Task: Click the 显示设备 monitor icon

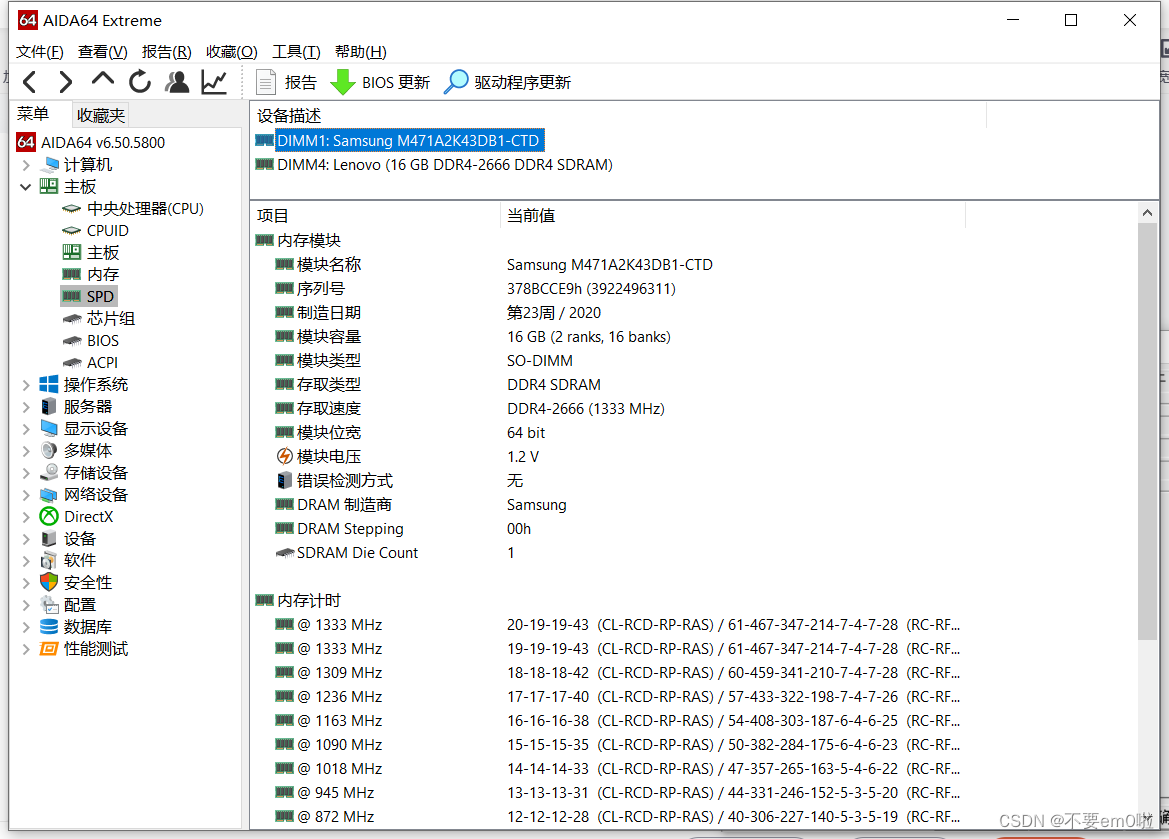Action: (x=49, y=428)
